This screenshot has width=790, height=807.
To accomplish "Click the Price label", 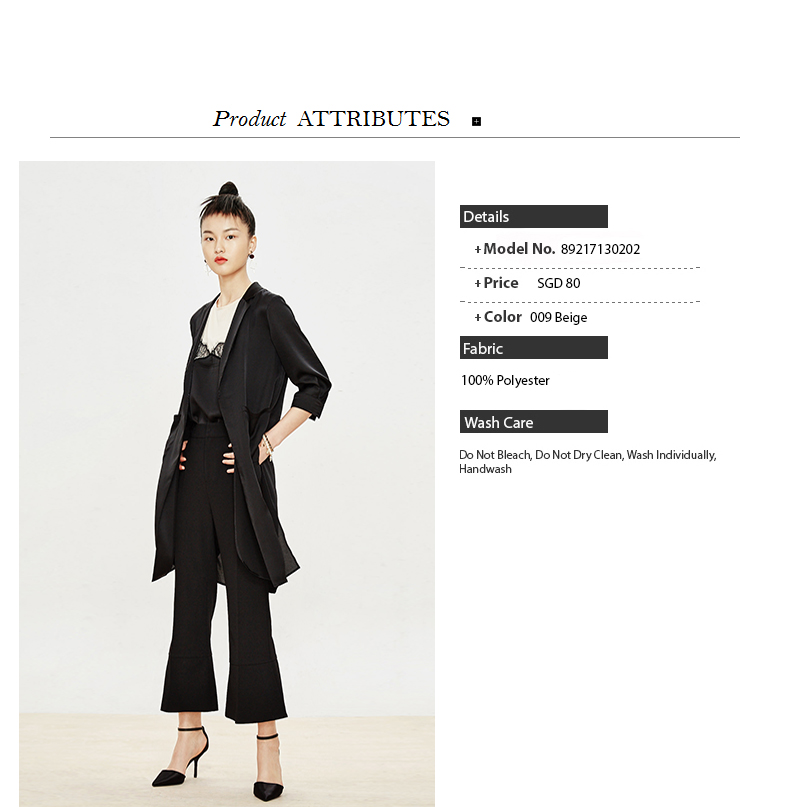I will (501, 283).
